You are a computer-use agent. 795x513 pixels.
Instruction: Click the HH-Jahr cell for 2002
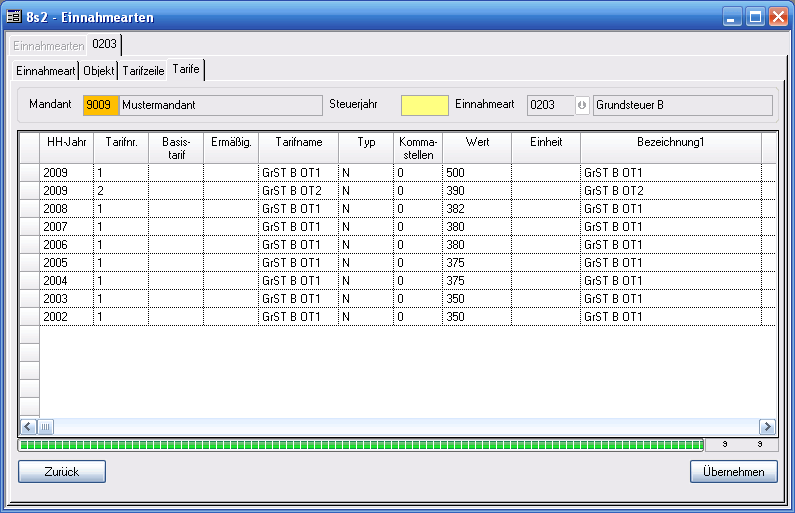[66, 317]
